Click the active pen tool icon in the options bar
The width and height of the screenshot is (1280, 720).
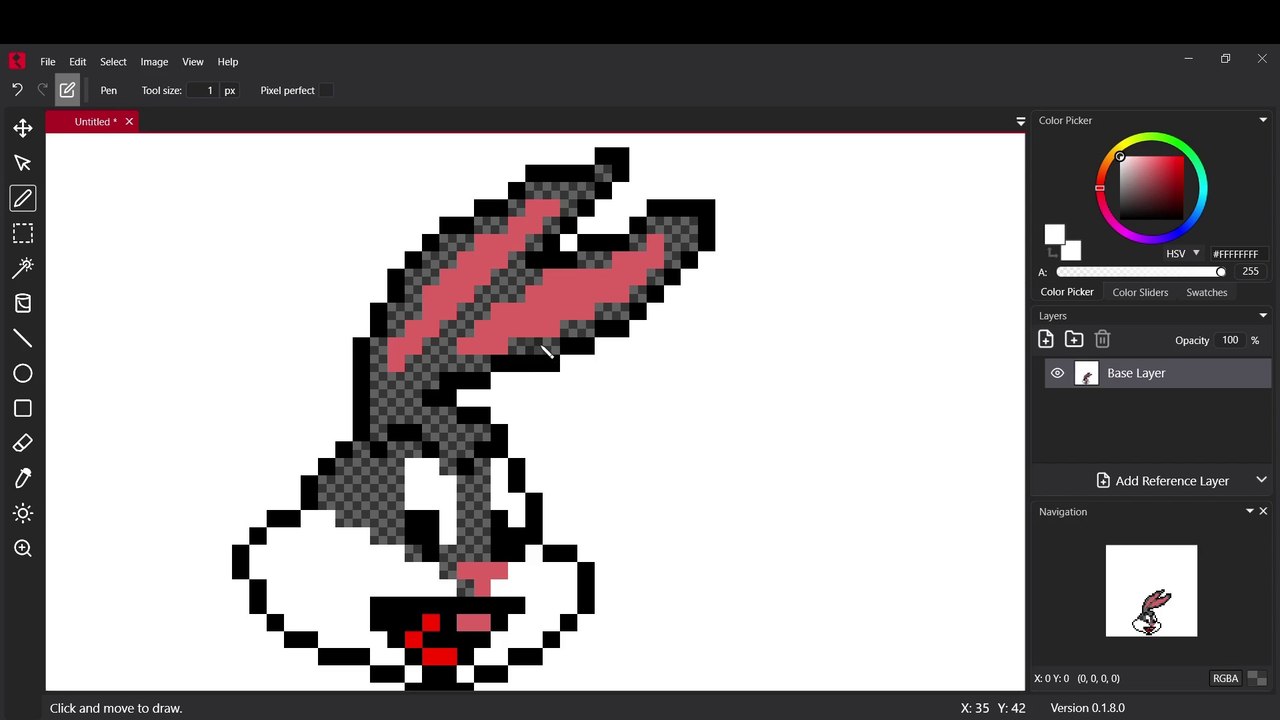coord(67,90)
